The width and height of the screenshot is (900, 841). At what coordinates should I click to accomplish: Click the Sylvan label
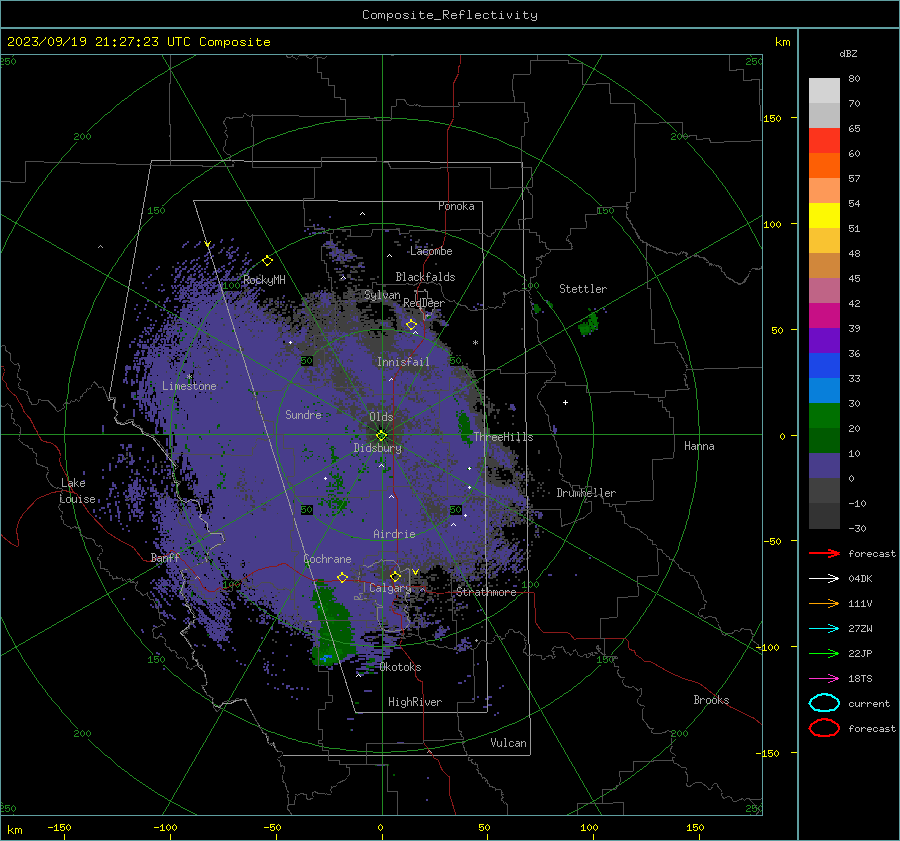click(x=382, y=295)
